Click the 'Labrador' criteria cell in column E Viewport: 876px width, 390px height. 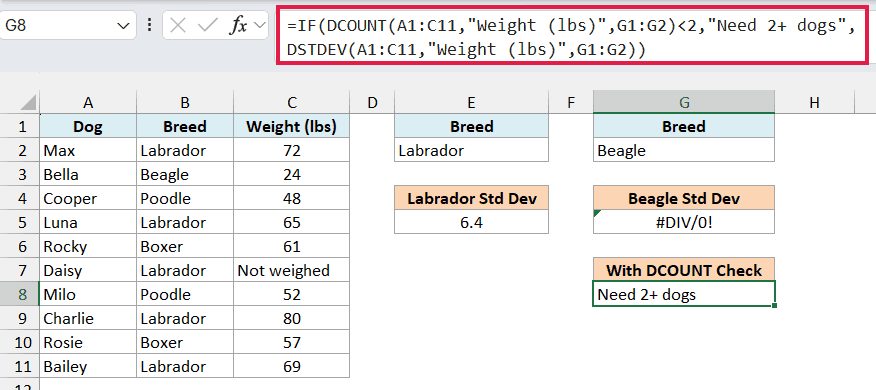472,150
